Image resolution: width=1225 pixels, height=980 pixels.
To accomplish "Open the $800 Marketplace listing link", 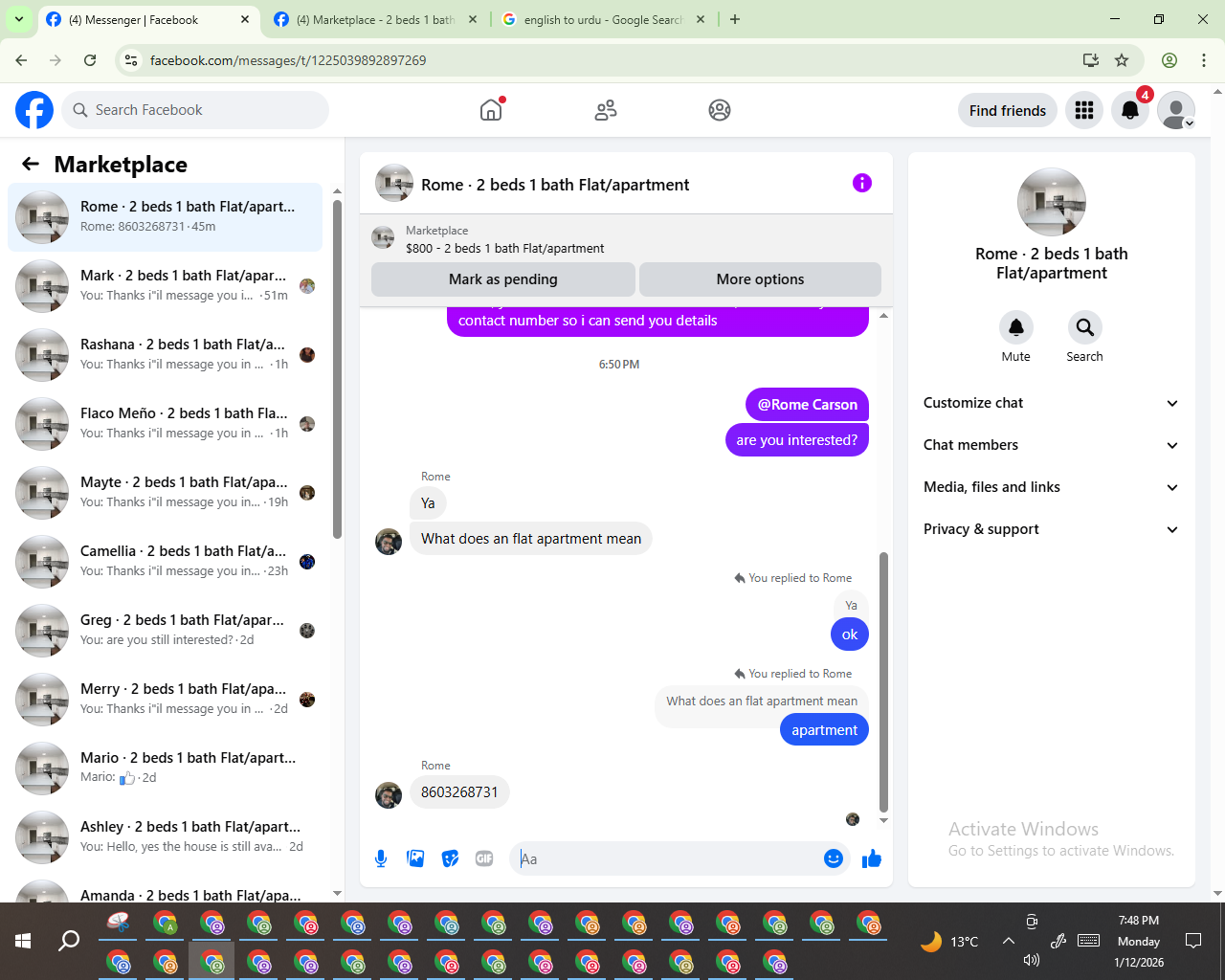I will [x=504, y=248].
